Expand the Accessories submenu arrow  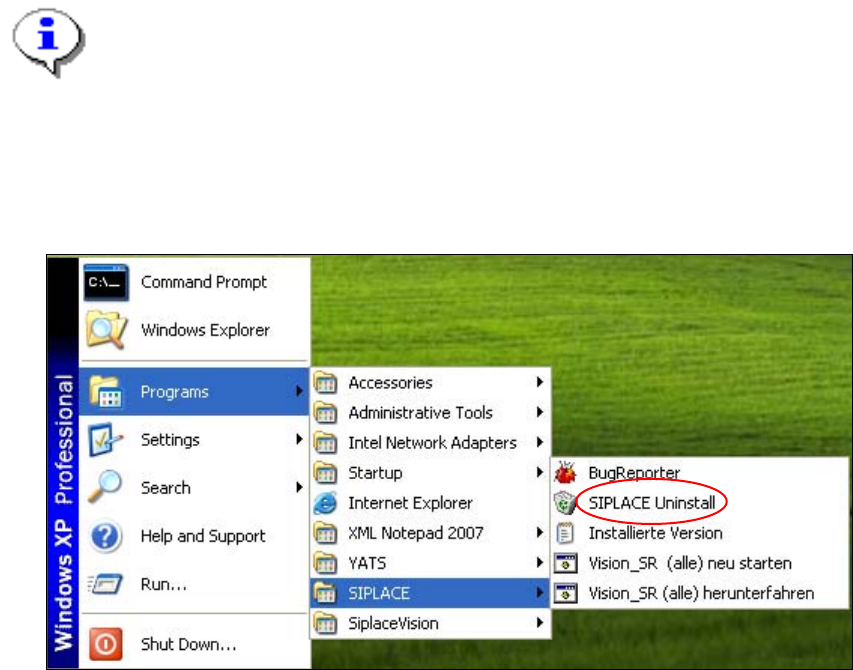[x=540, y=382]
